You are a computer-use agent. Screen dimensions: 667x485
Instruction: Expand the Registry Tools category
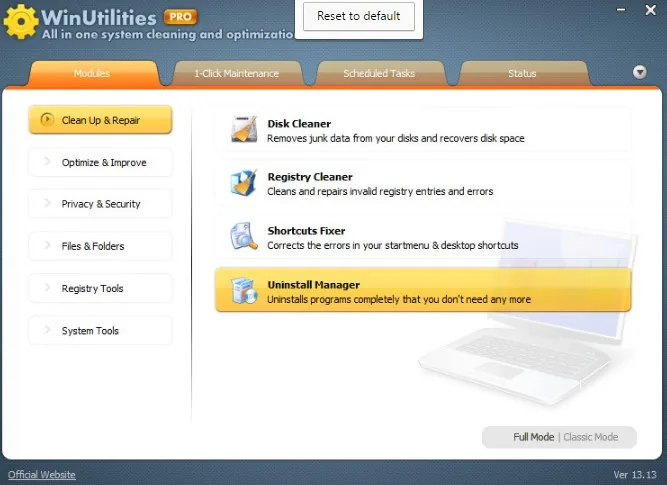click(x=100, y=288)
